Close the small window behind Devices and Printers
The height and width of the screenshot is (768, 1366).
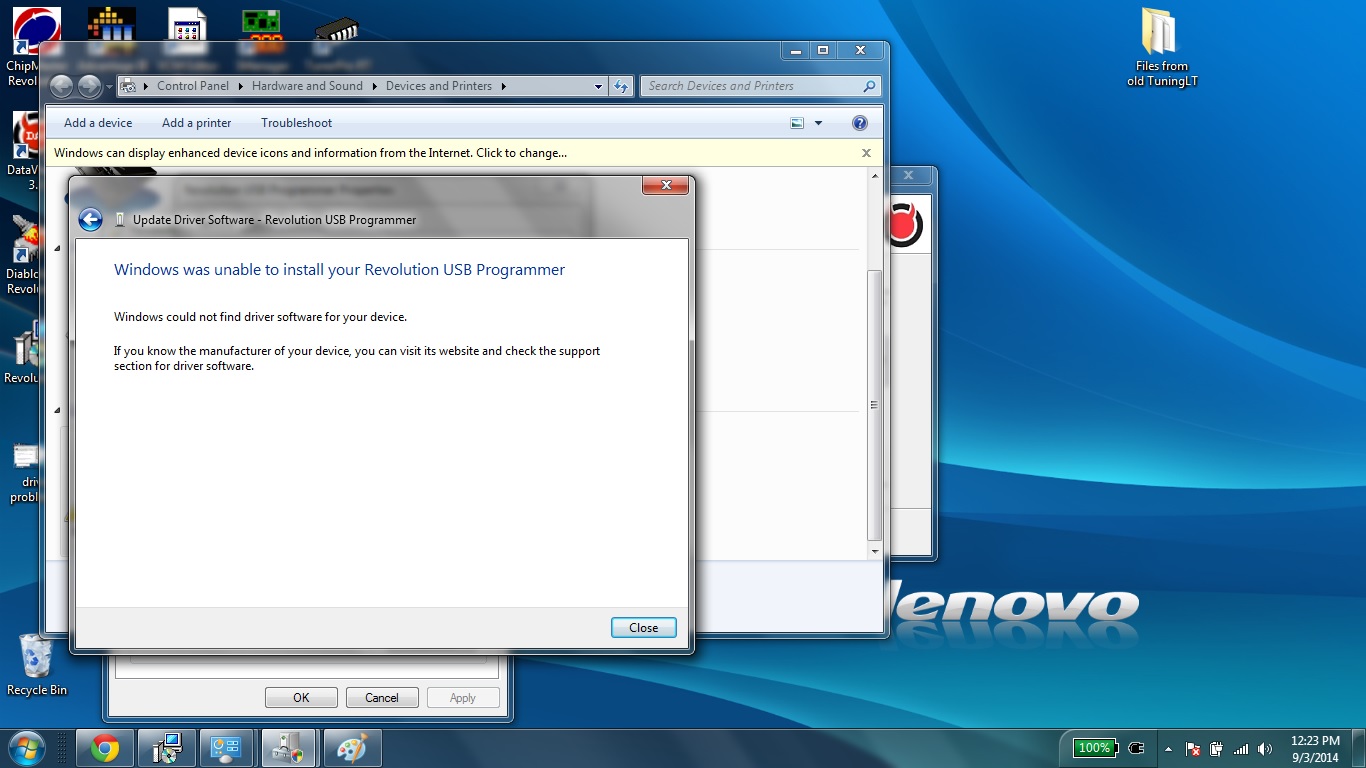(908, 175)
